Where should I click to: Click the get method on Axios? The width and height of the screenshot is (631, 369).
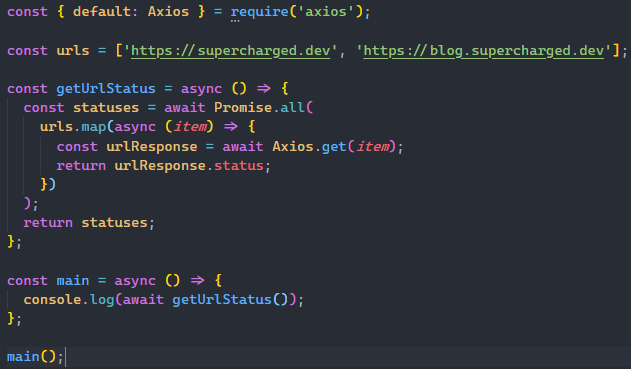pos(334,146)
